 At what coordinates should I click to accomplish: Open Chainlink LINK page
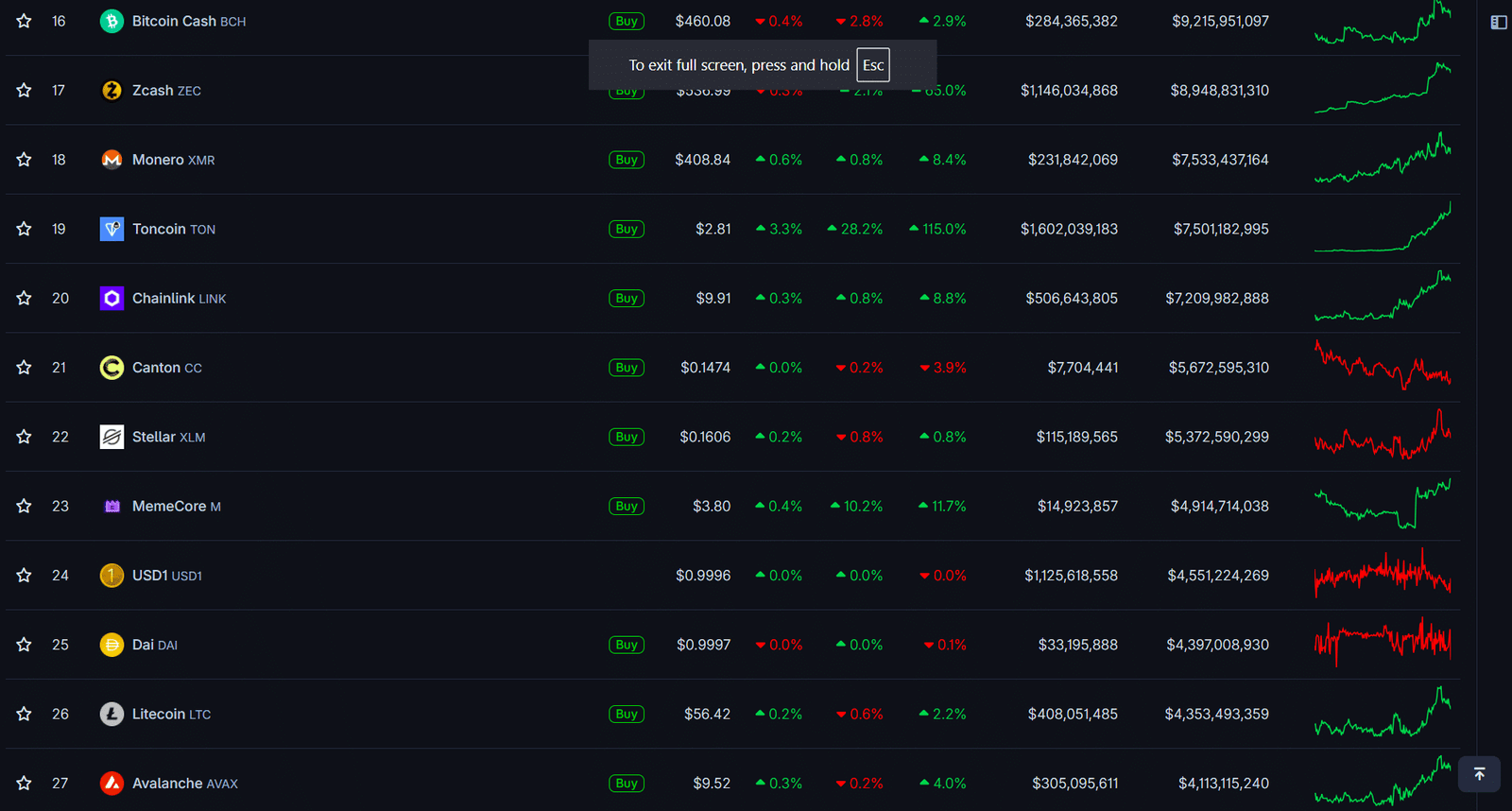(x=180, y=298)
